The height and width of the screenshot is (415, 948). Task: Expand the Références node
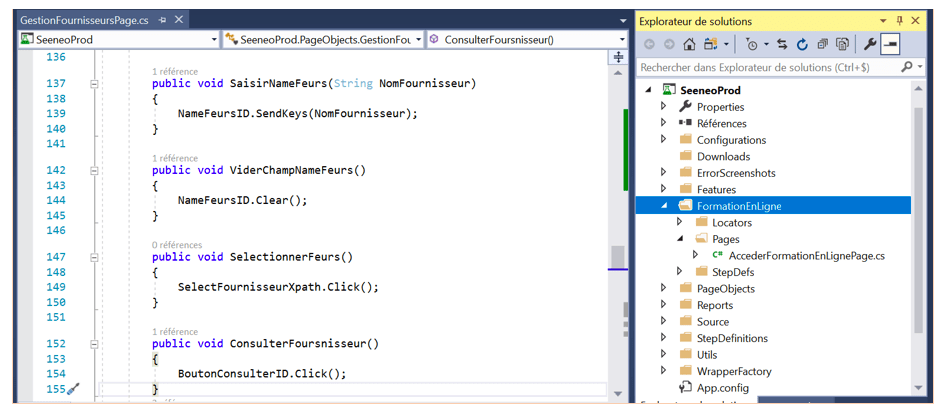[x=664, y=123]
